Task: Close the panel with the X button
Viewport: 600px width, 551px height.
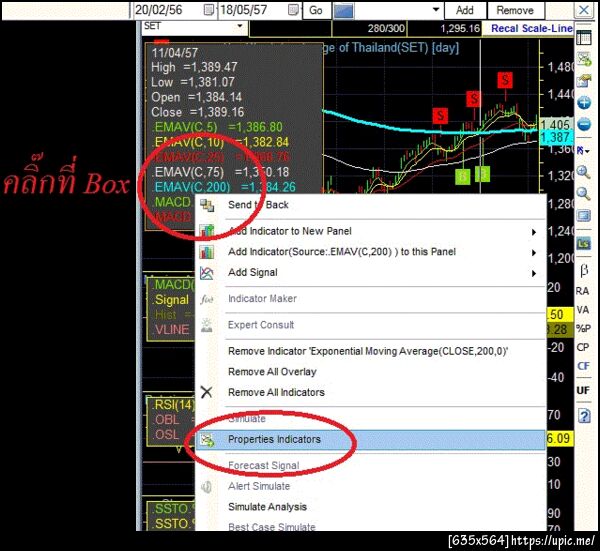Action: click(x=584, y=10)
